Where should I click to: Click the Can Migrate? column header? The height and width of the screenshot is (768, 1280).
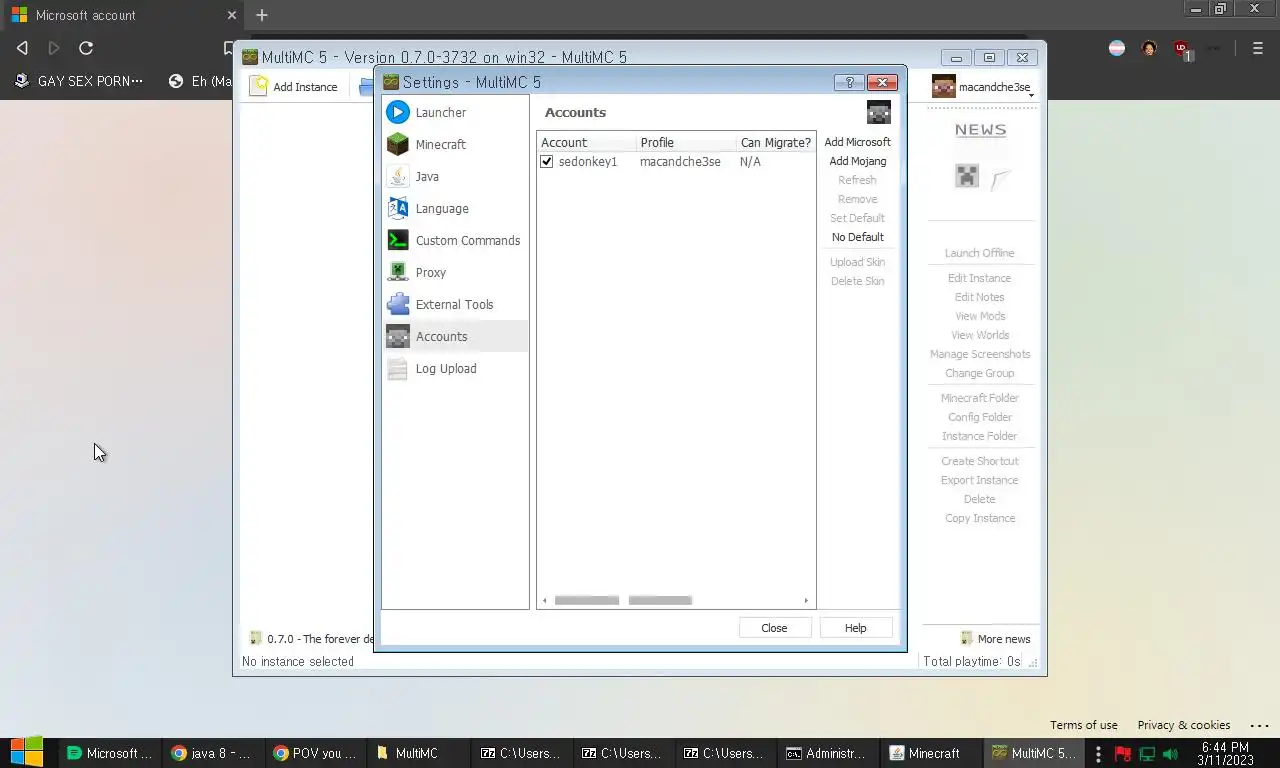coord(775,142)
